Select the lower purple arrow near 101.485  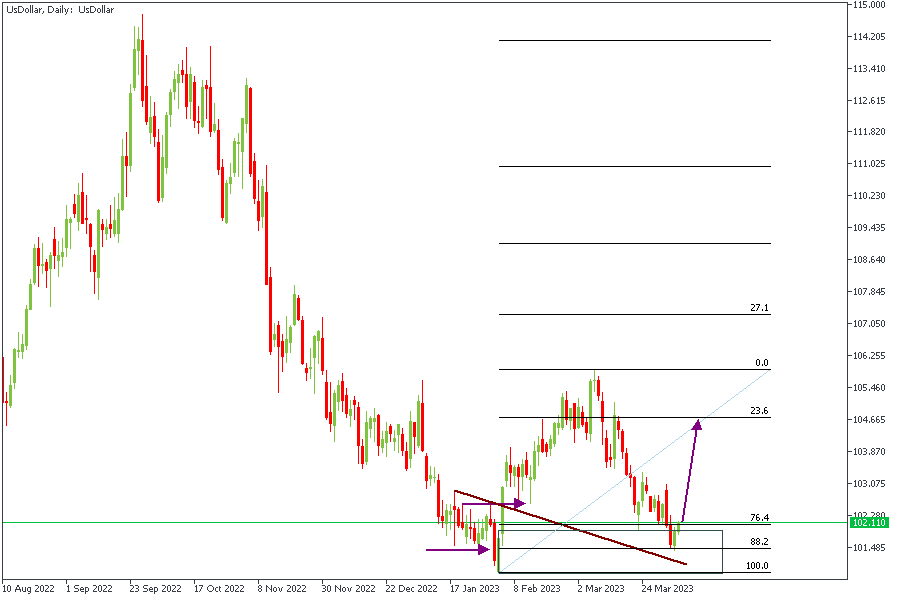pos(455,549)
